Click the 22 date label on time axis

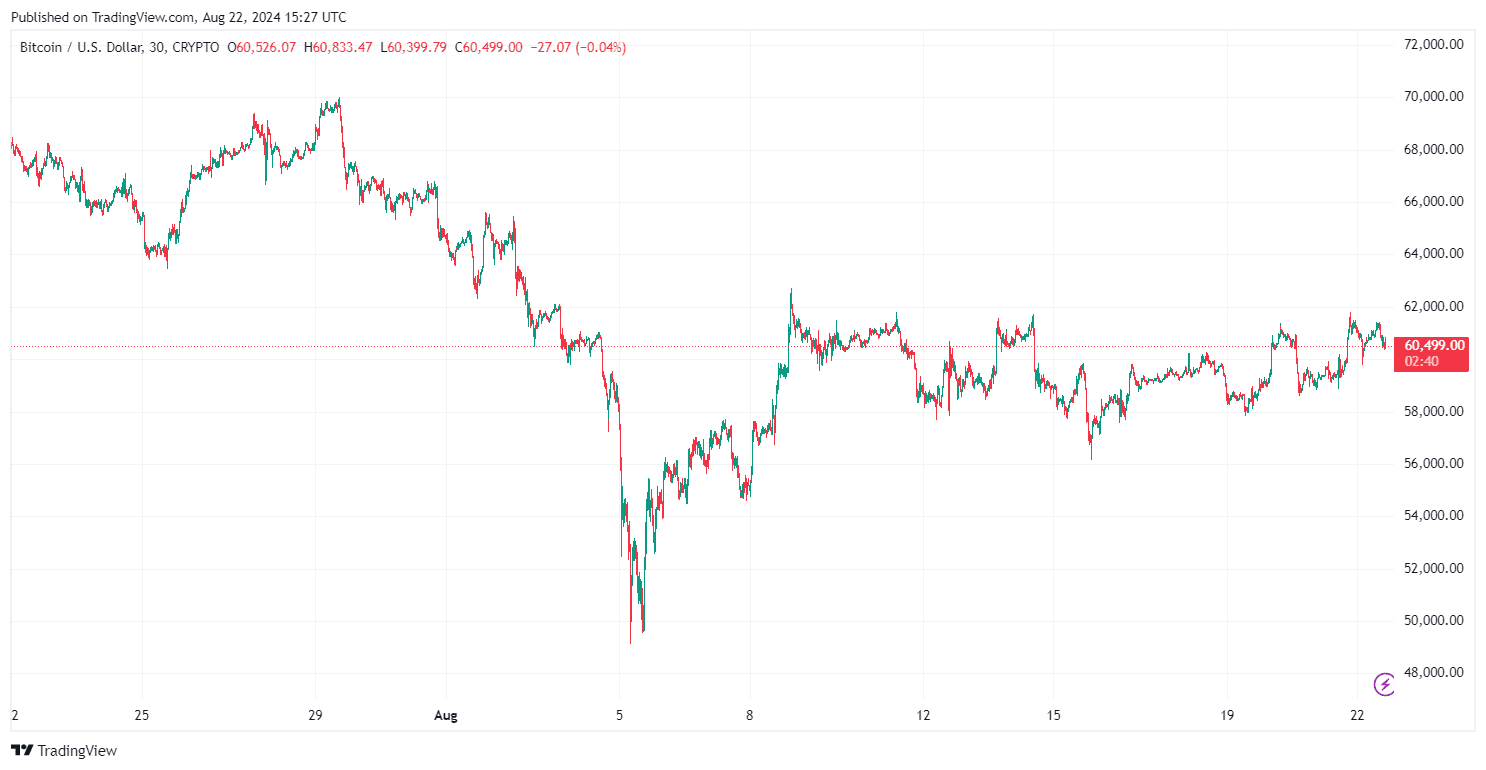[1357, 715]
